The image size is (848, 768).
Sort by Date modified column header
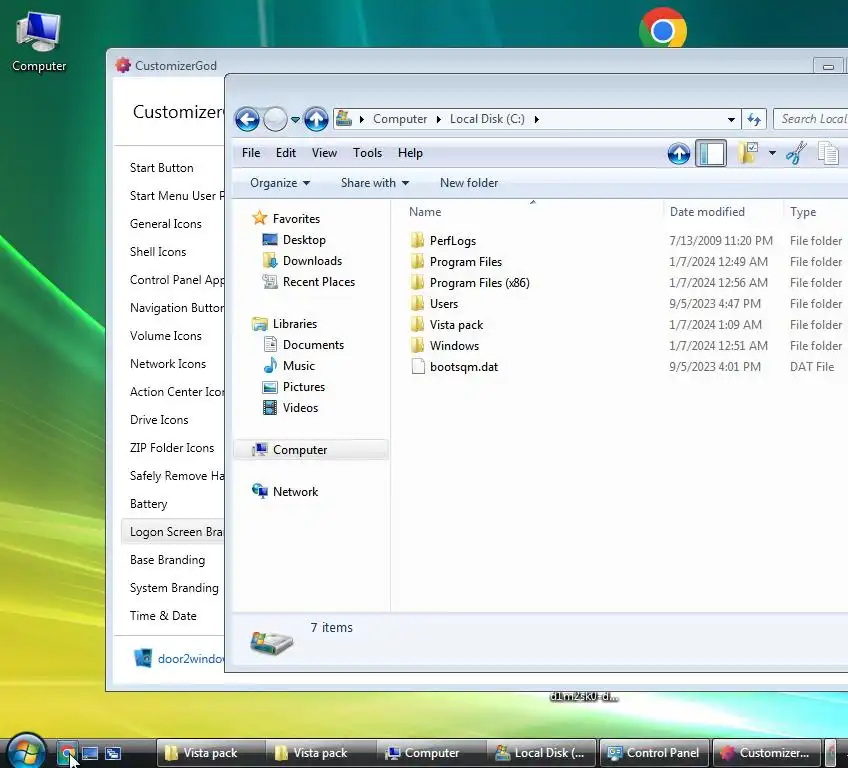pyautogui.click(x=707, y=212)
